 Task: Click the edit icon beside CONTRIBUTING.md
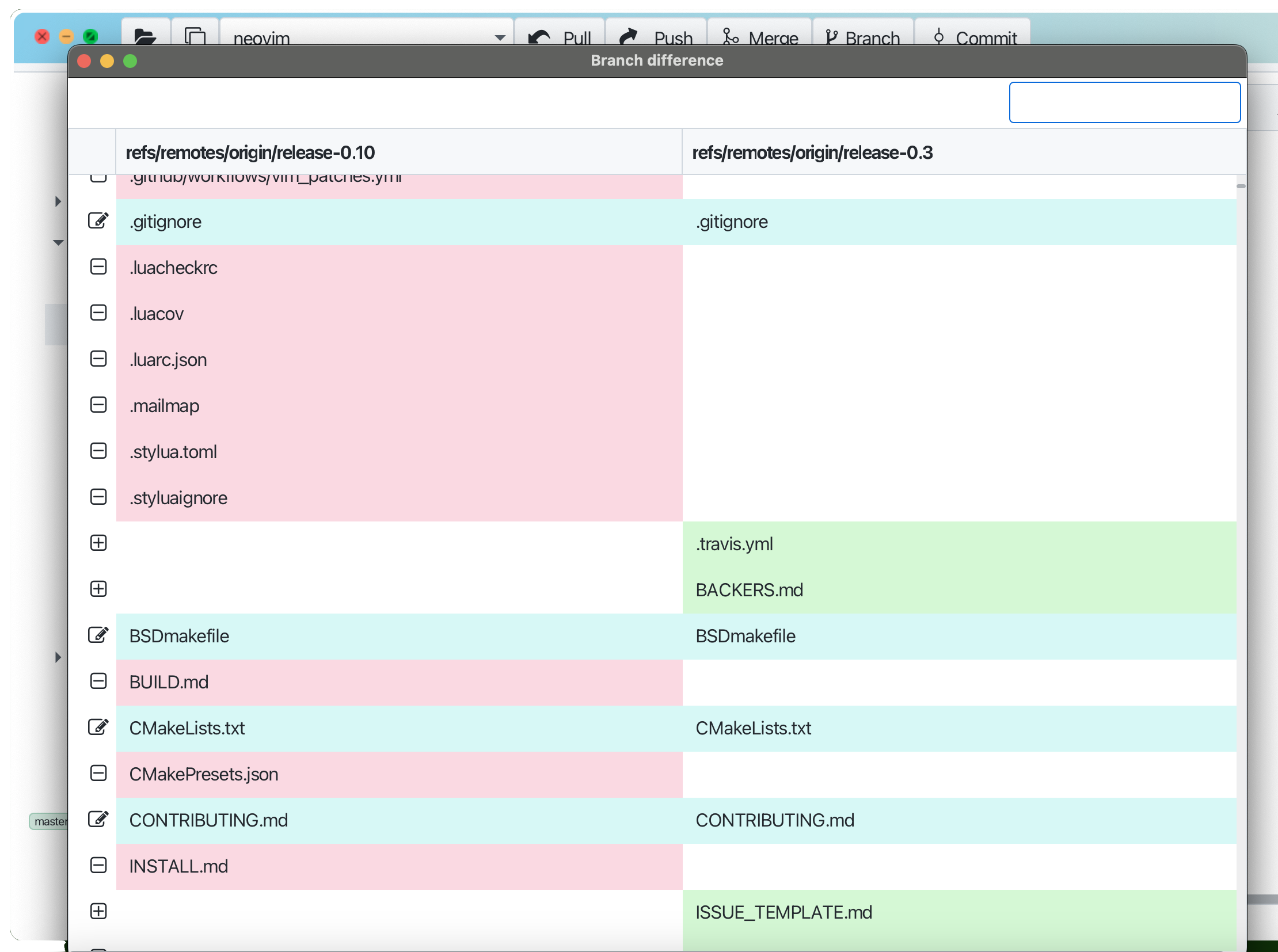[x=98, y=820]
